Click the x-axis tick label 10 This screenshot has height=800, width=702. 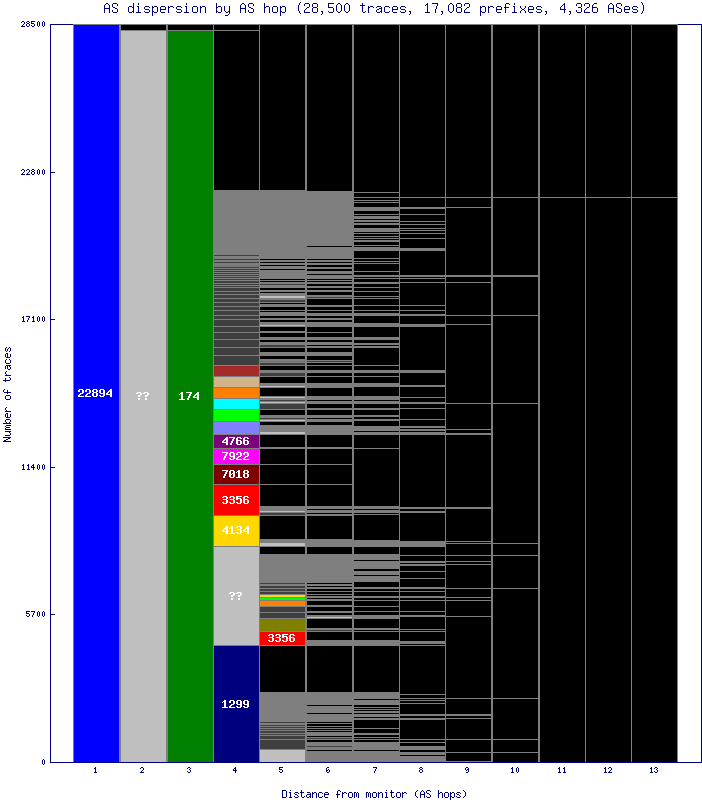coord(515,771)
